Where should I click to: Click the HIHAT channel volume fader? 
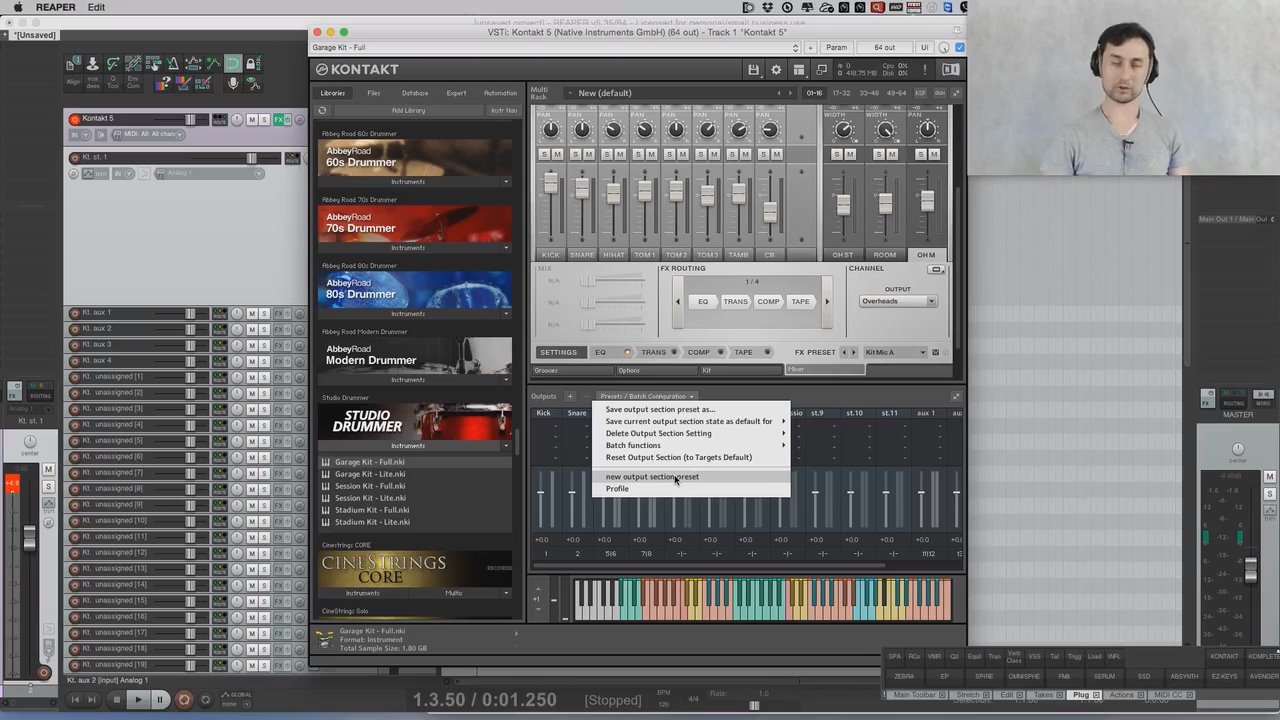(x=613, y=193)
